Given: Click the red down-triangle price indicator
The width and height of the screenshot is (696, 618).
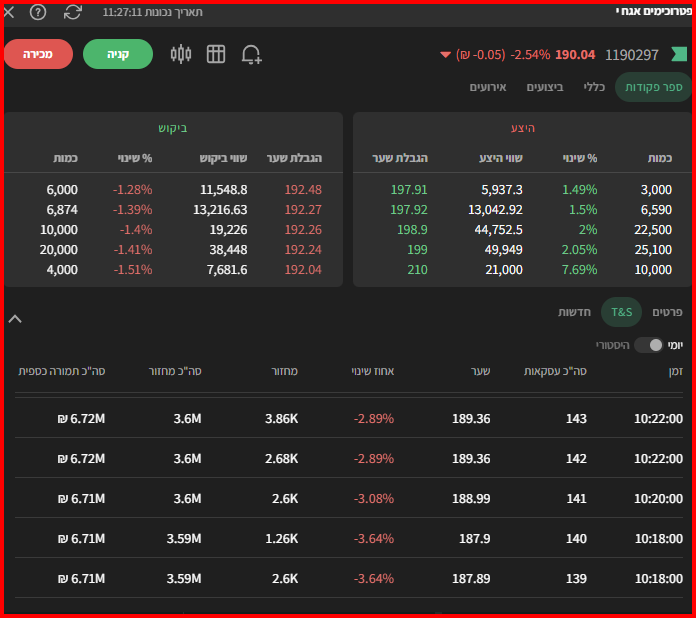Looking at the screenshot, I should 445,55.
